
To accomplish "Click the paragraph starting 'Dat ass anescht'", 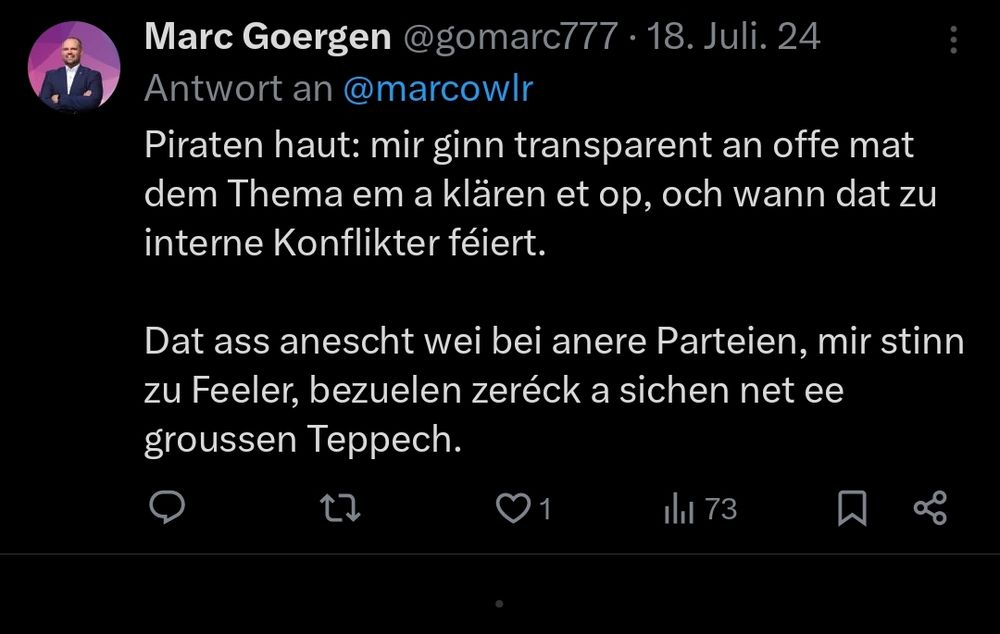I will [x=553, y=390].
